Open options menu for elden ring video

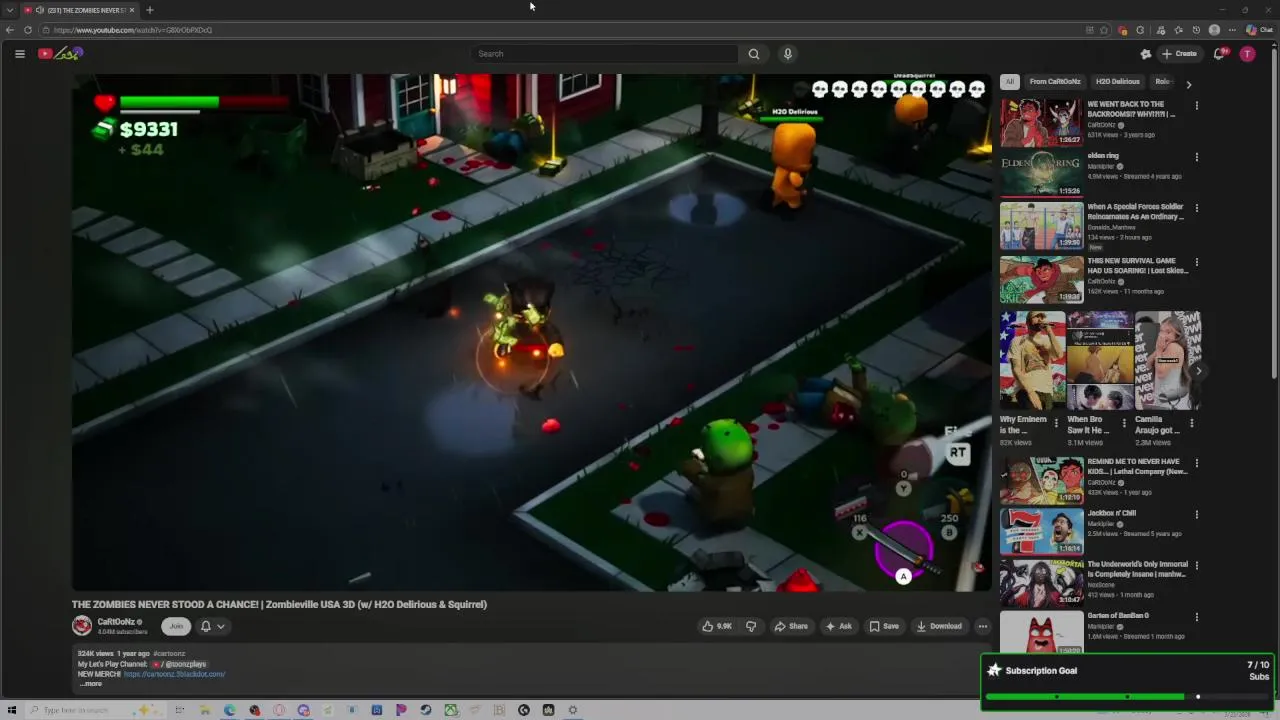1196,157
